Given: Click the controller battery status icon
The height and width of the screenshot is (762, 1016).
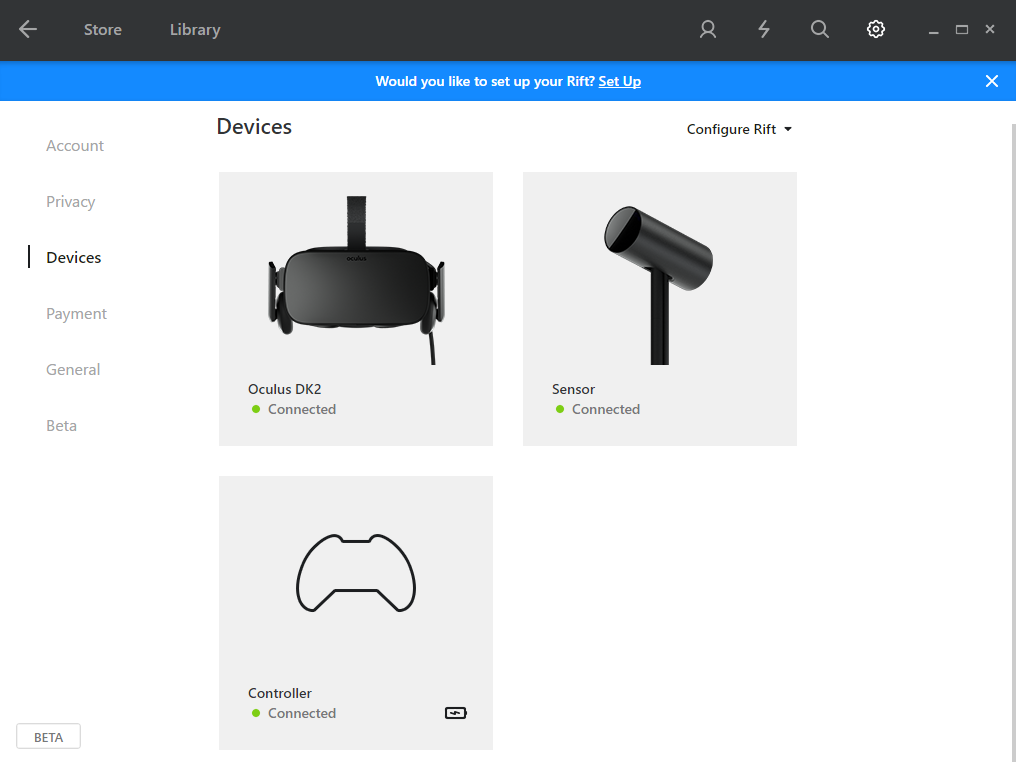Looking at the screenshot, I should [x=455, y=713].
